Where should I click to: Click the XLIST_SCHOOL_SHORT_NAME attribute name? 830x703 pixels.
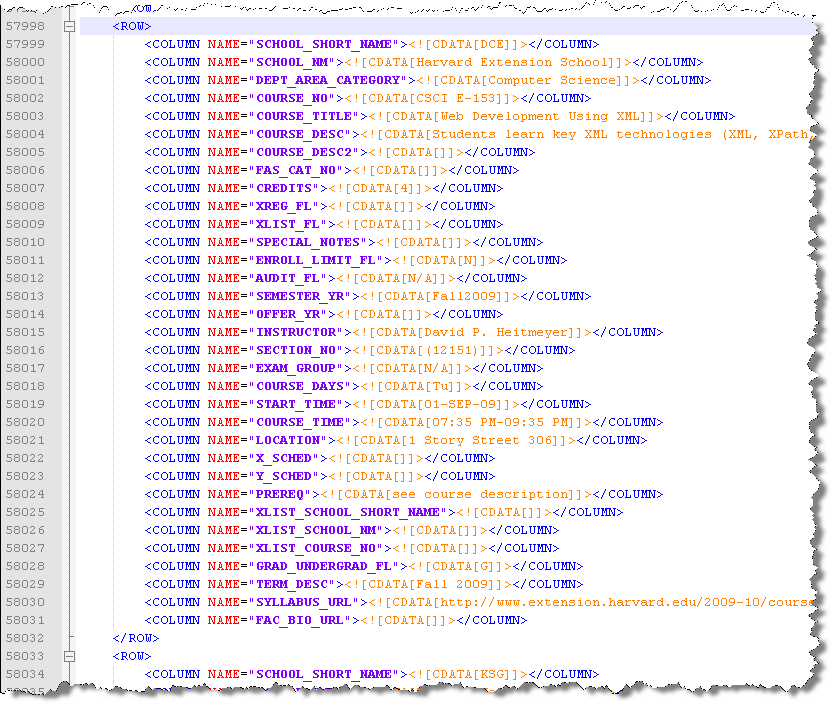click(x=348, y=512)
